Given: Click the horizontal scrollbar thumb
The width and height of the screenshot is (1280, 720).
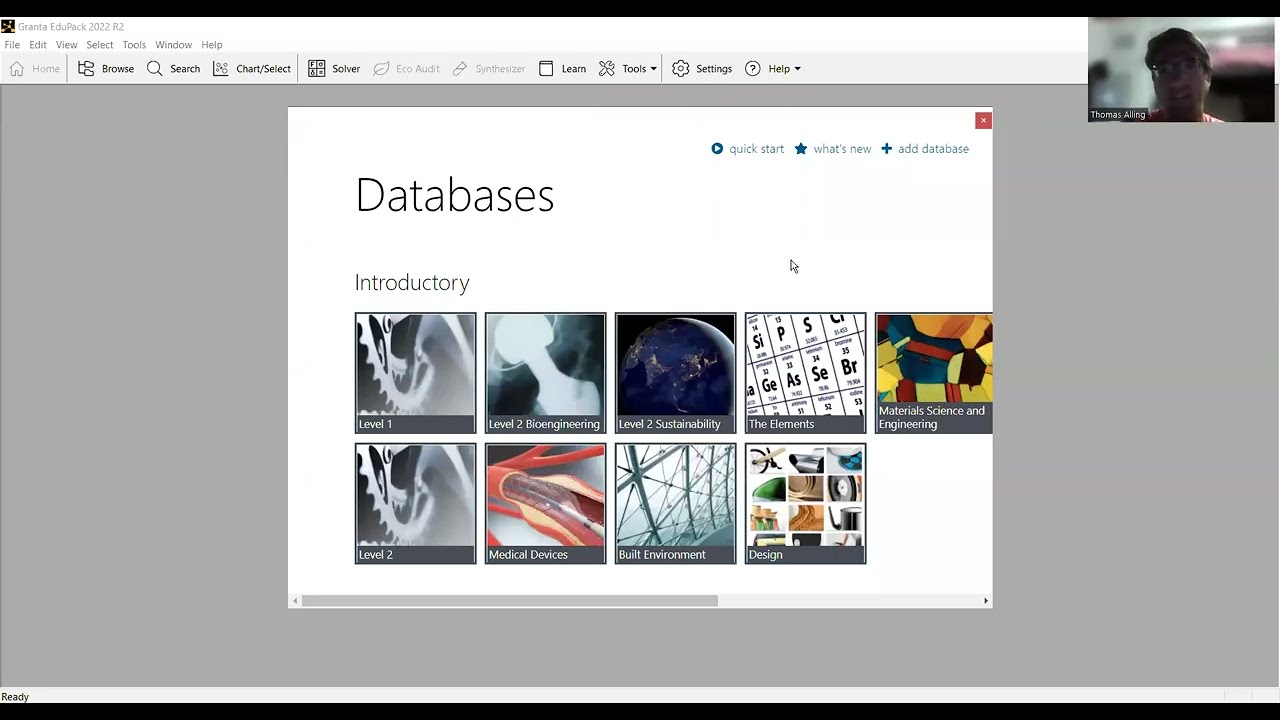Looking at the screenshot, I should pos(510,601).
